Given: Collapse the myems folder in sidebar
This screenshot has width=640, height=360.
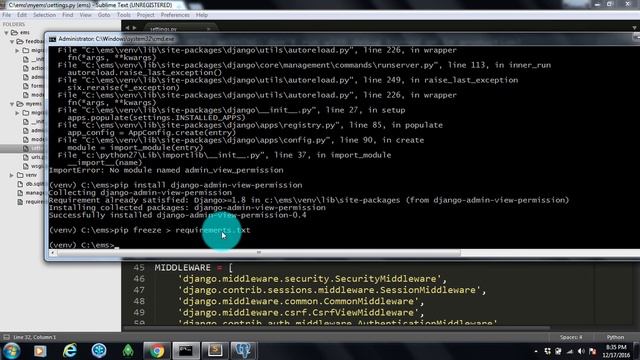Looking at the screenshot, I should pos(12,104).
